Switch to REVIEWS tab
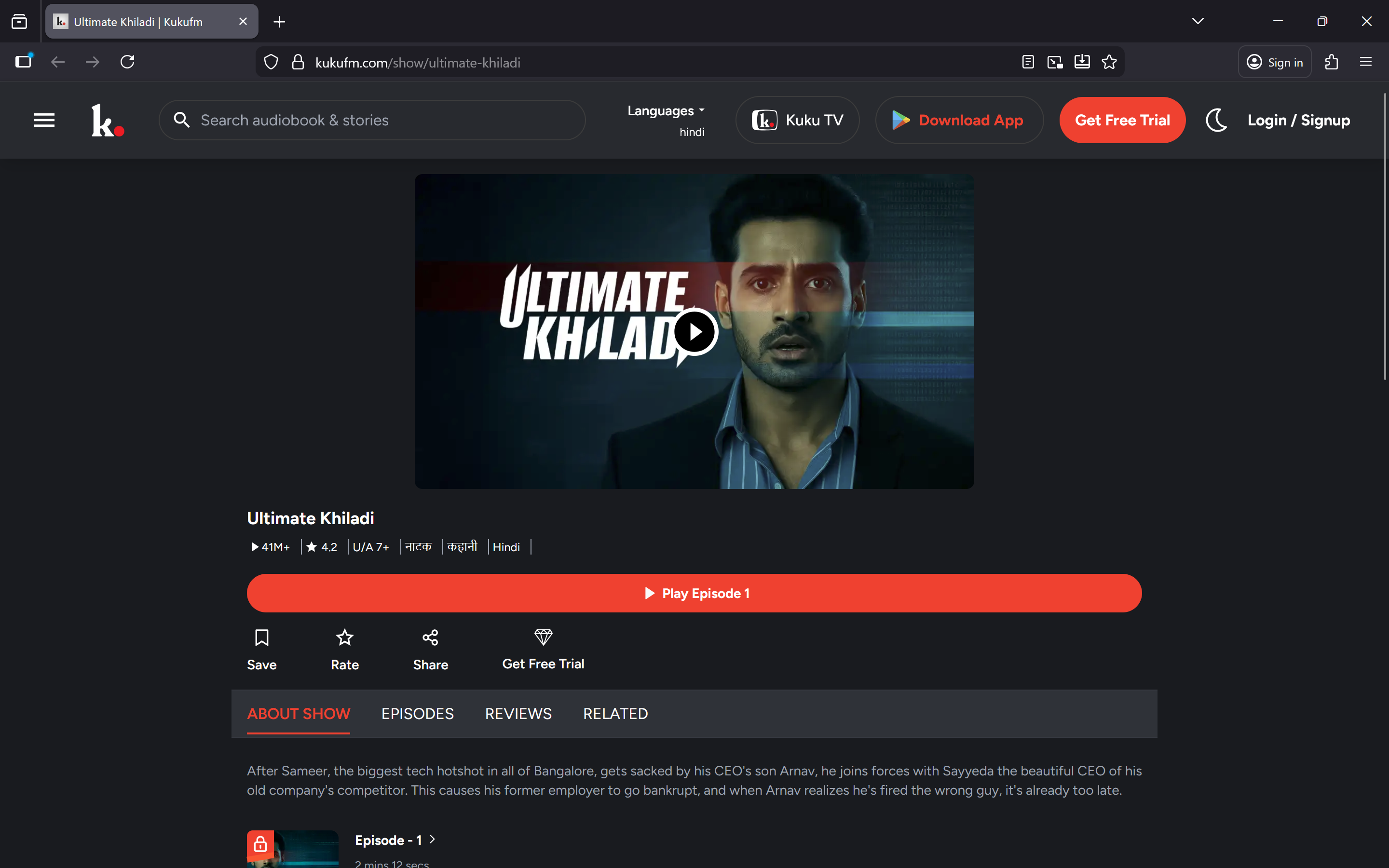The height and width of the screenshot is (868, 1389). (518, 714)
